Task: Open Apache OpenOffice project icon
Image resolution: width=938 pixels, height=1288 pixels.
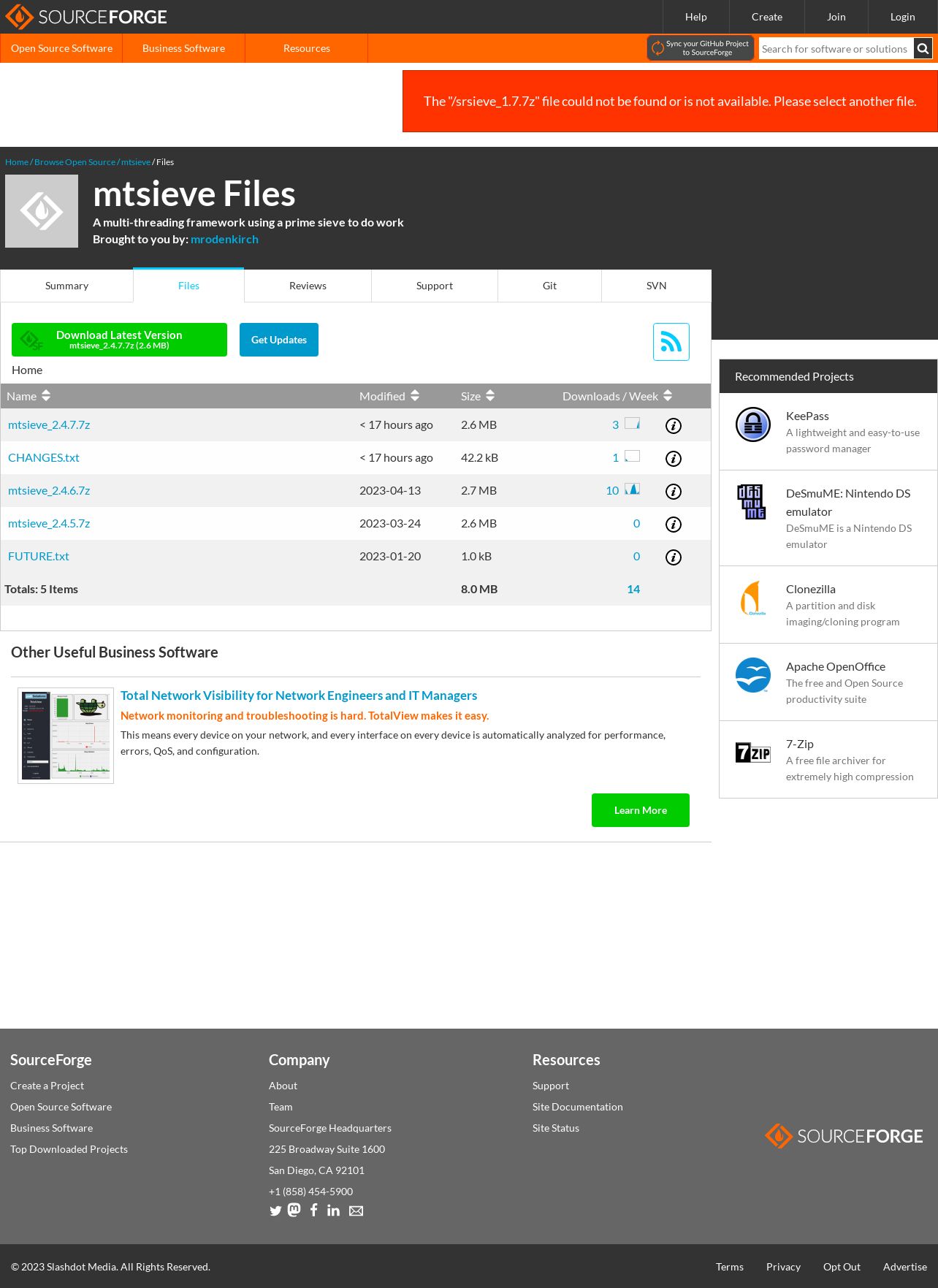Action: point(753,675)
